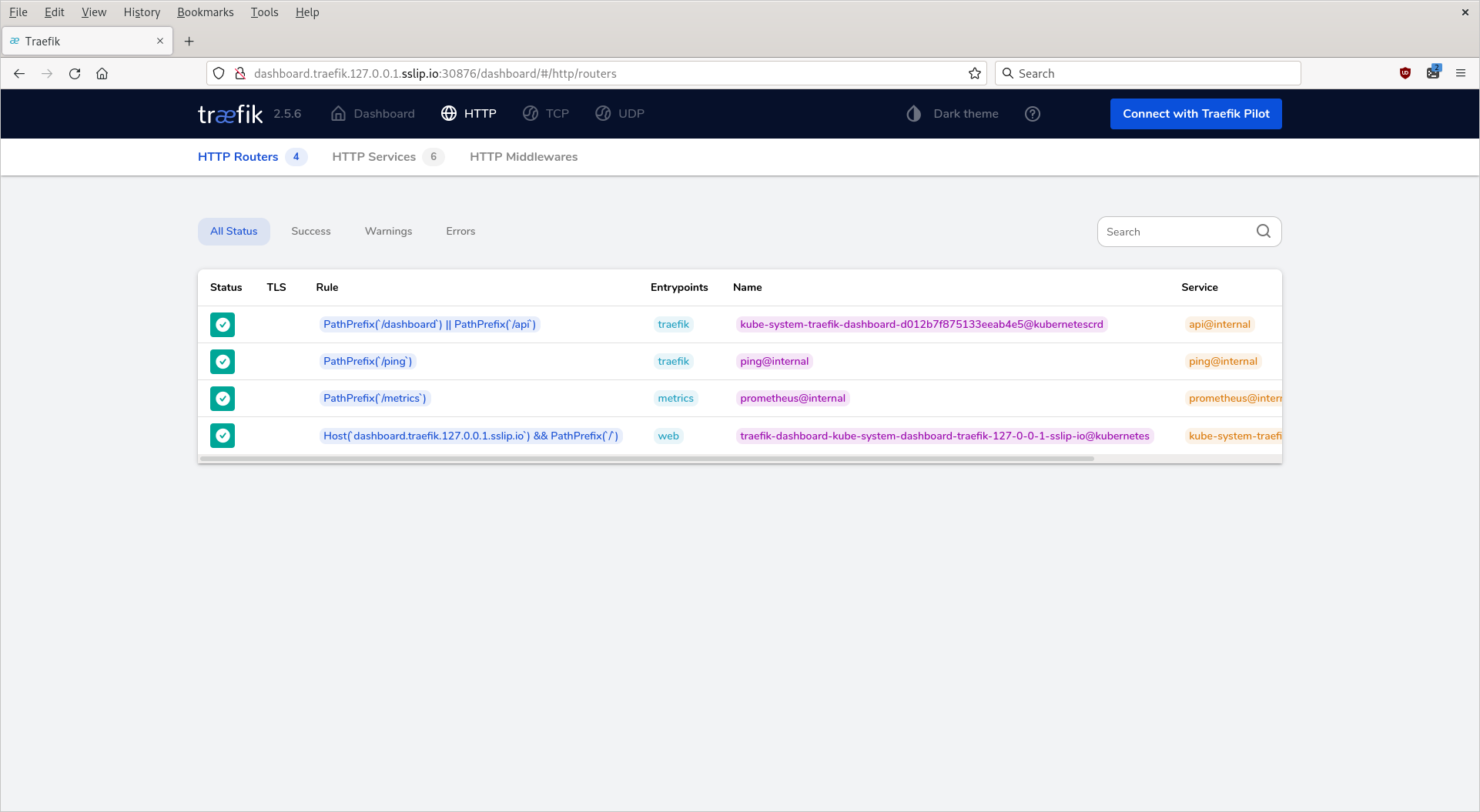1480x812 pixels.
Task: Click the table horizontal scrollbar
Action: click(x=647, y=459)
